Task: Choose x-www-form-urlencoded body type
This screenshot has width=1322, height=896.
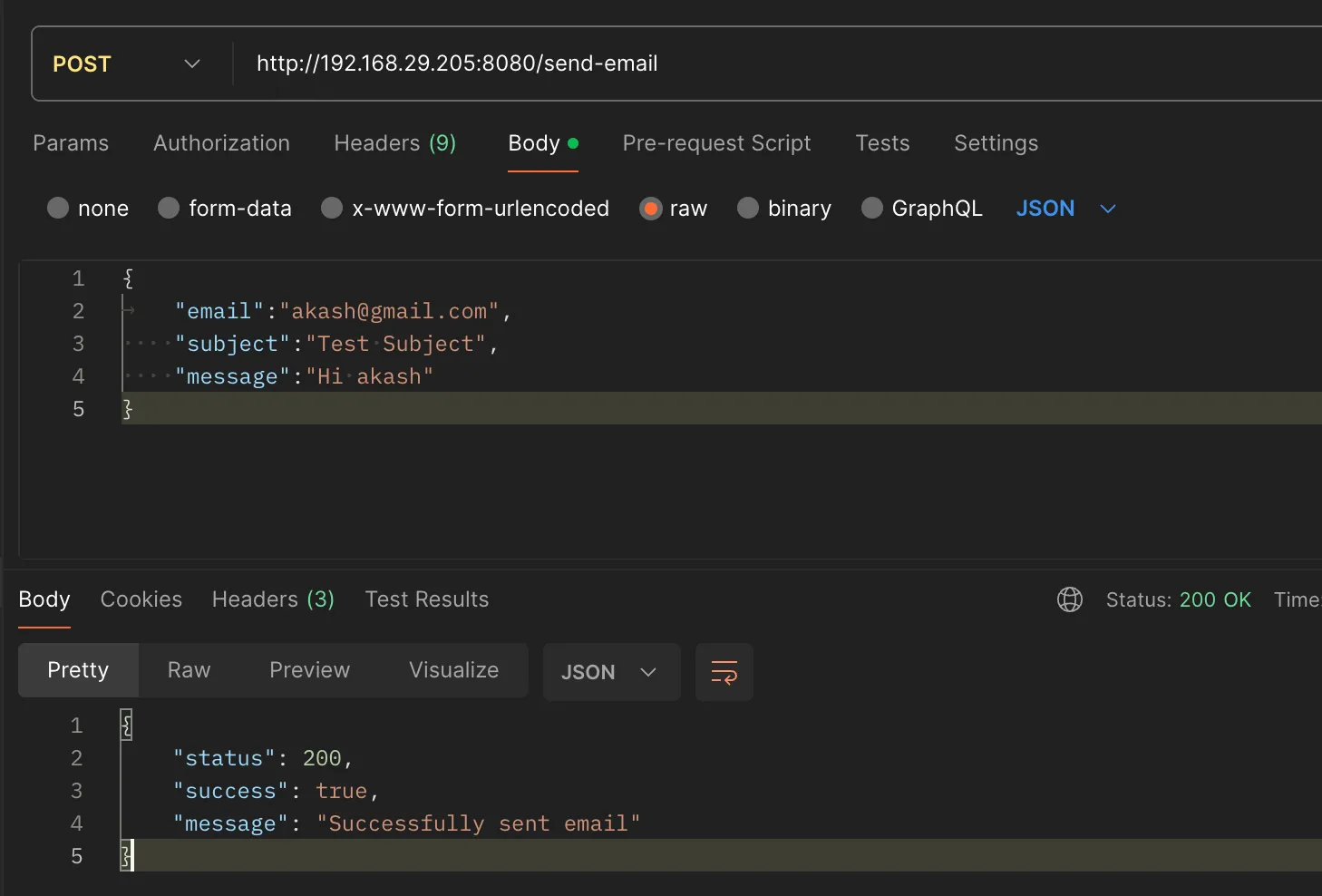Action: click(x=332, y=209)
